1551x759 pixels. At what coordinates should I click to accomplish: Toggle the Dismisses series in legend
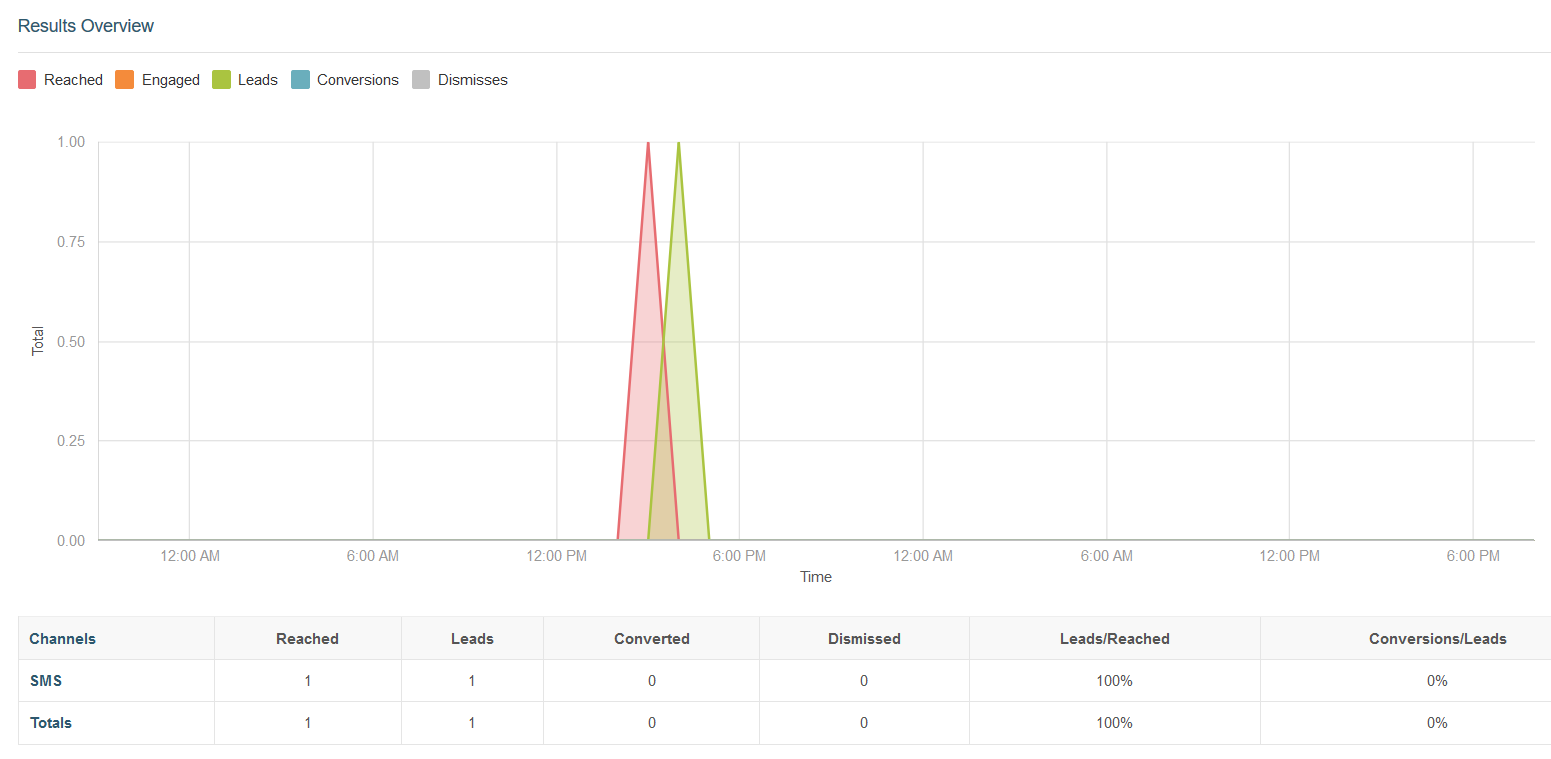[460, 80]
